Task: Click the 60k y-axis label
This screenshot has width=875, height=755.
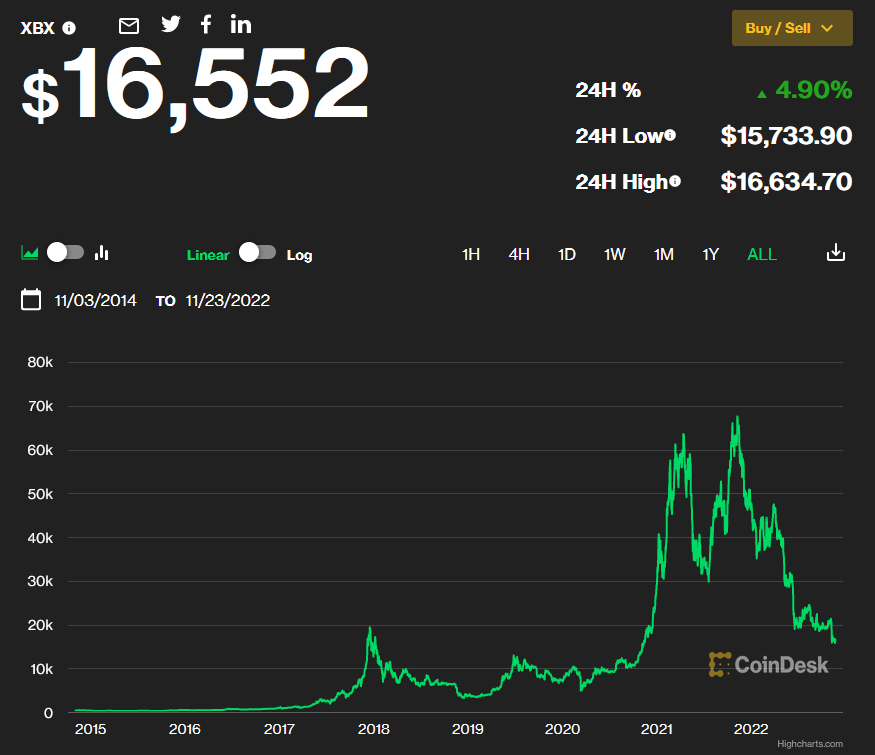Action: tap(40, 450)
